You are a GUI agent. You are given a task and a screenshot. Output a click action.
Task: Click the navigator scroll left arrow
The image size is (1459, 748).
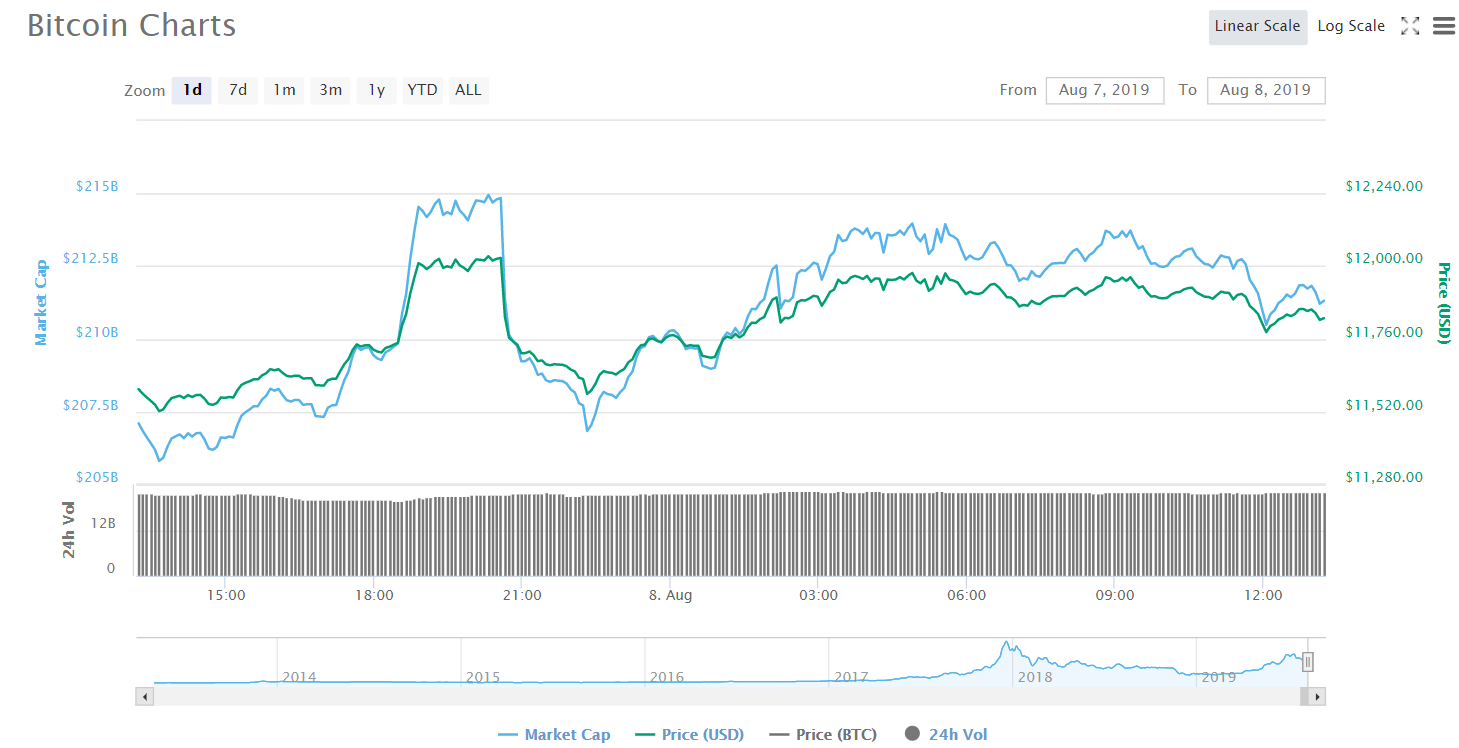tap(145, 697)
